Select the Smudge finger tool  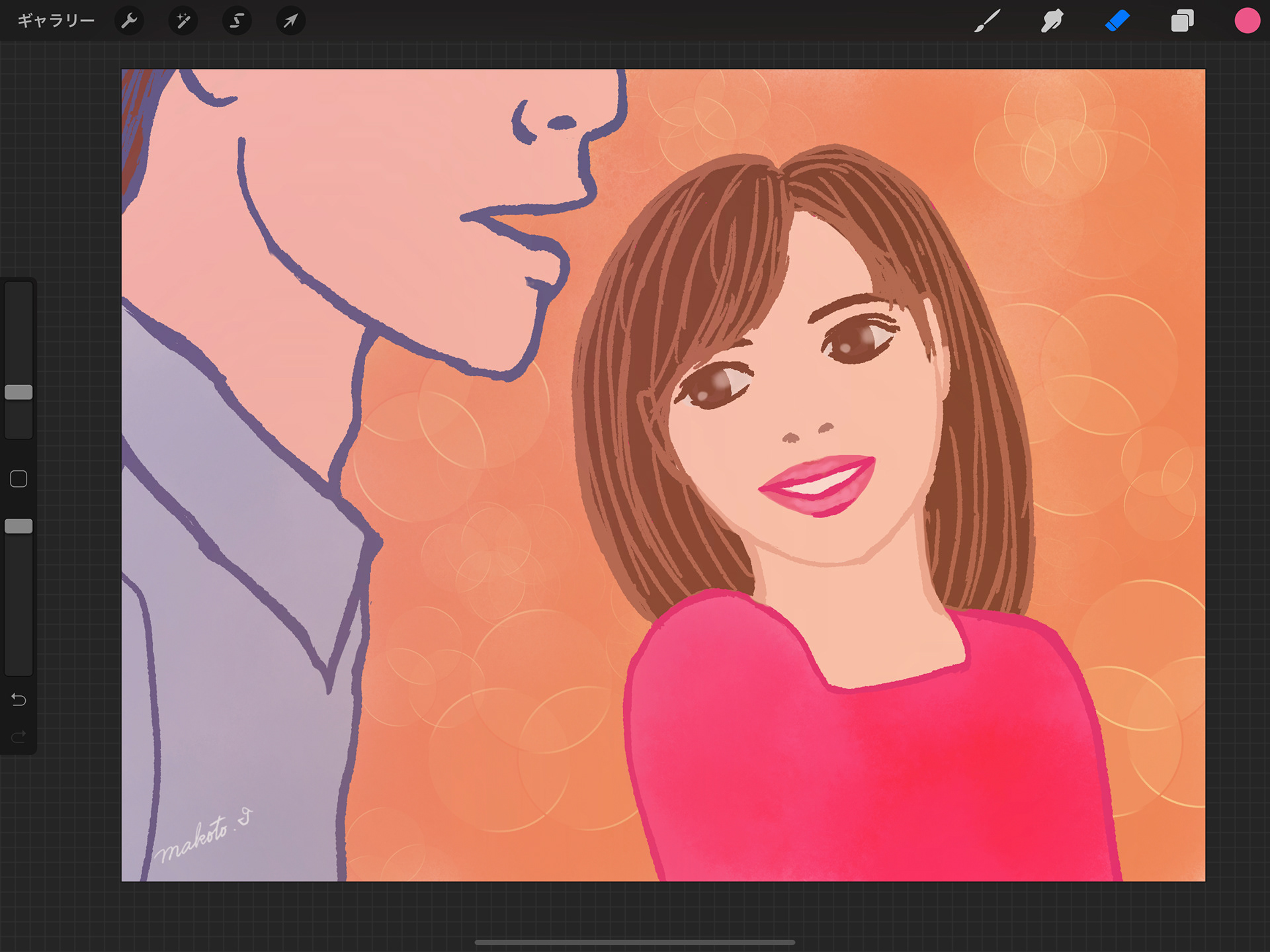click(x=1052, y=21)
